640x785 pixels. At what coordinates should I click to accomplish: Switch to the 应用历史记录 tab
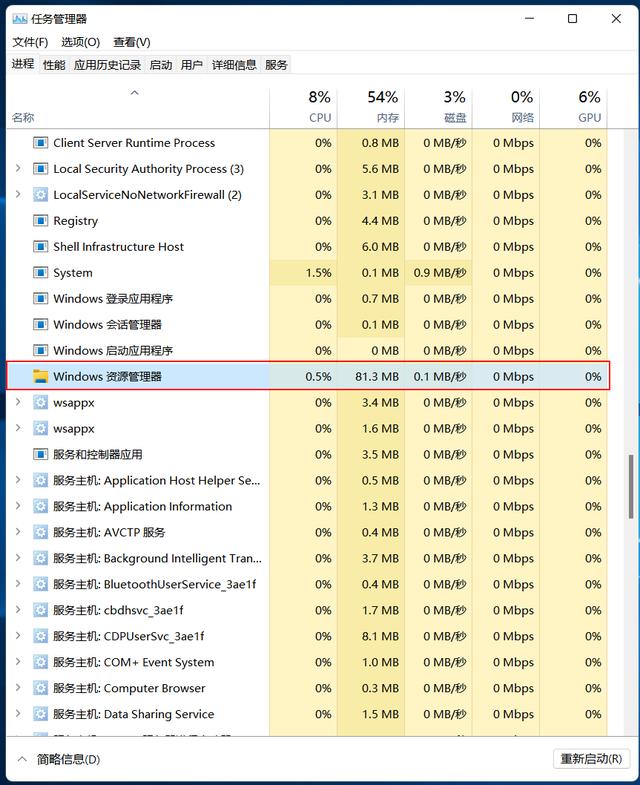pos(107,65)
